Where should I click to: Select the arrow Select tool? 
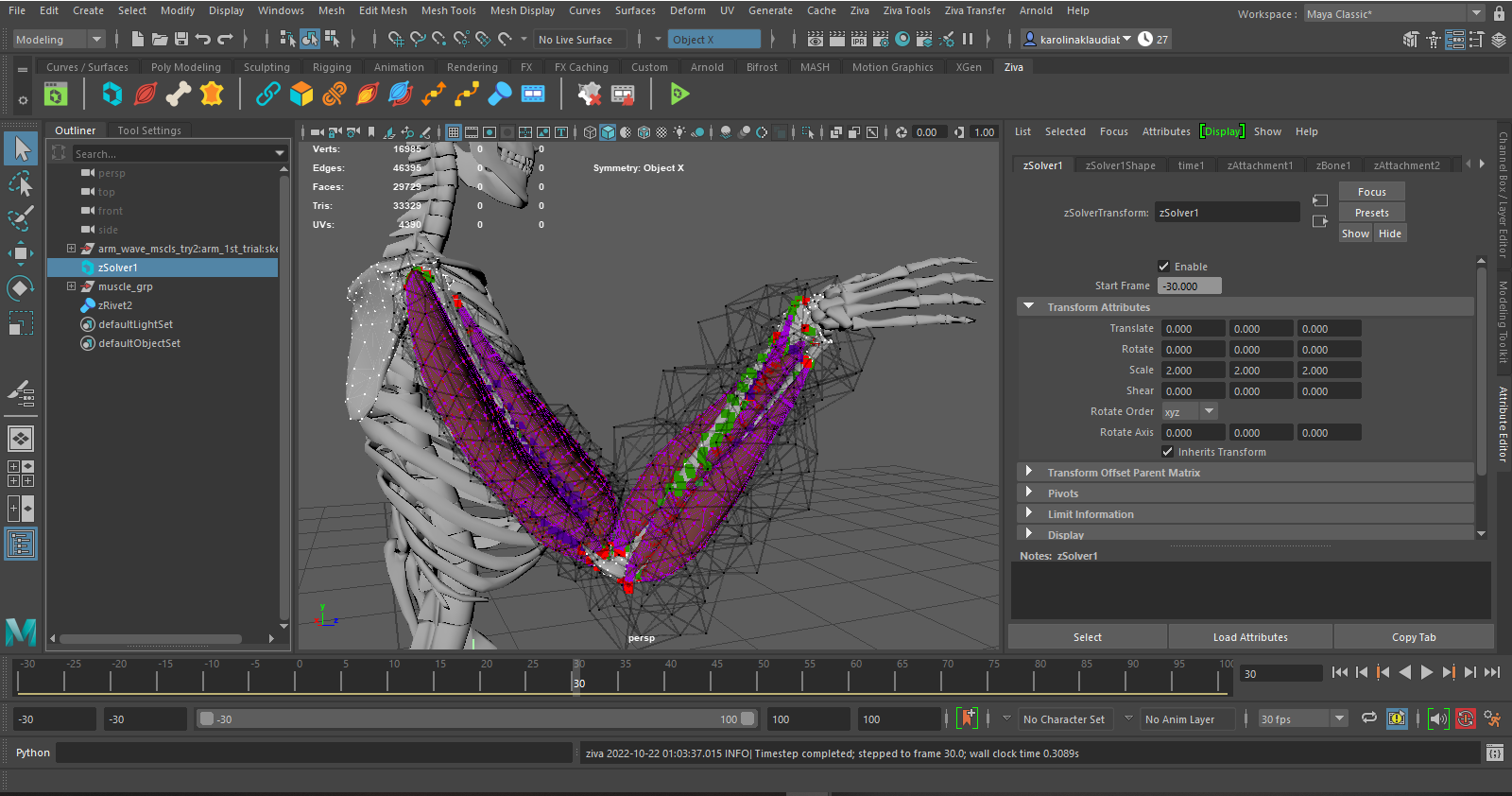pyautogui.click(x=21, y=148)
